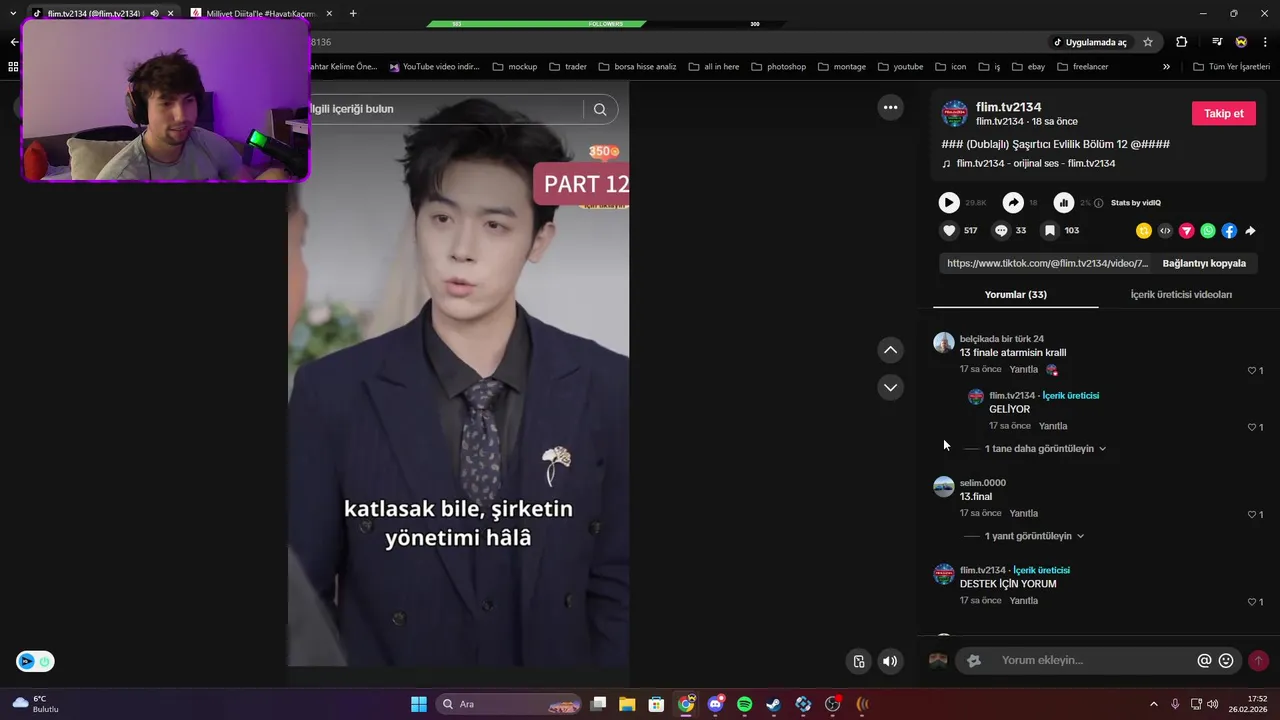Screen dimensions: 1280x720
Task: Click the Takip et follow button
Action: pyautogui.click(x=1223, y=113)
